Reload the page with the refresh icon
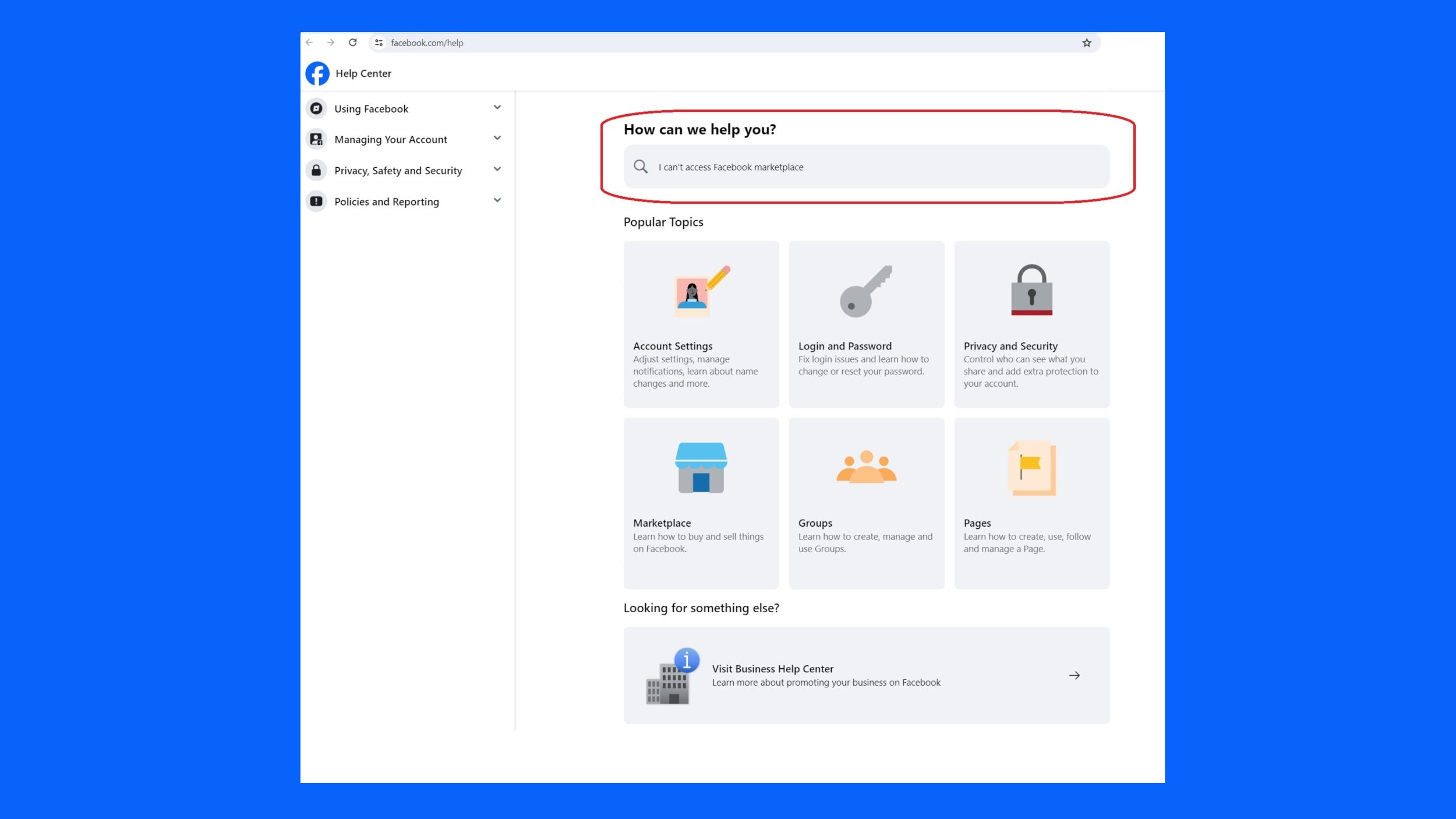The width and height of the screenshot is (1456, 819). coord(353,43)
